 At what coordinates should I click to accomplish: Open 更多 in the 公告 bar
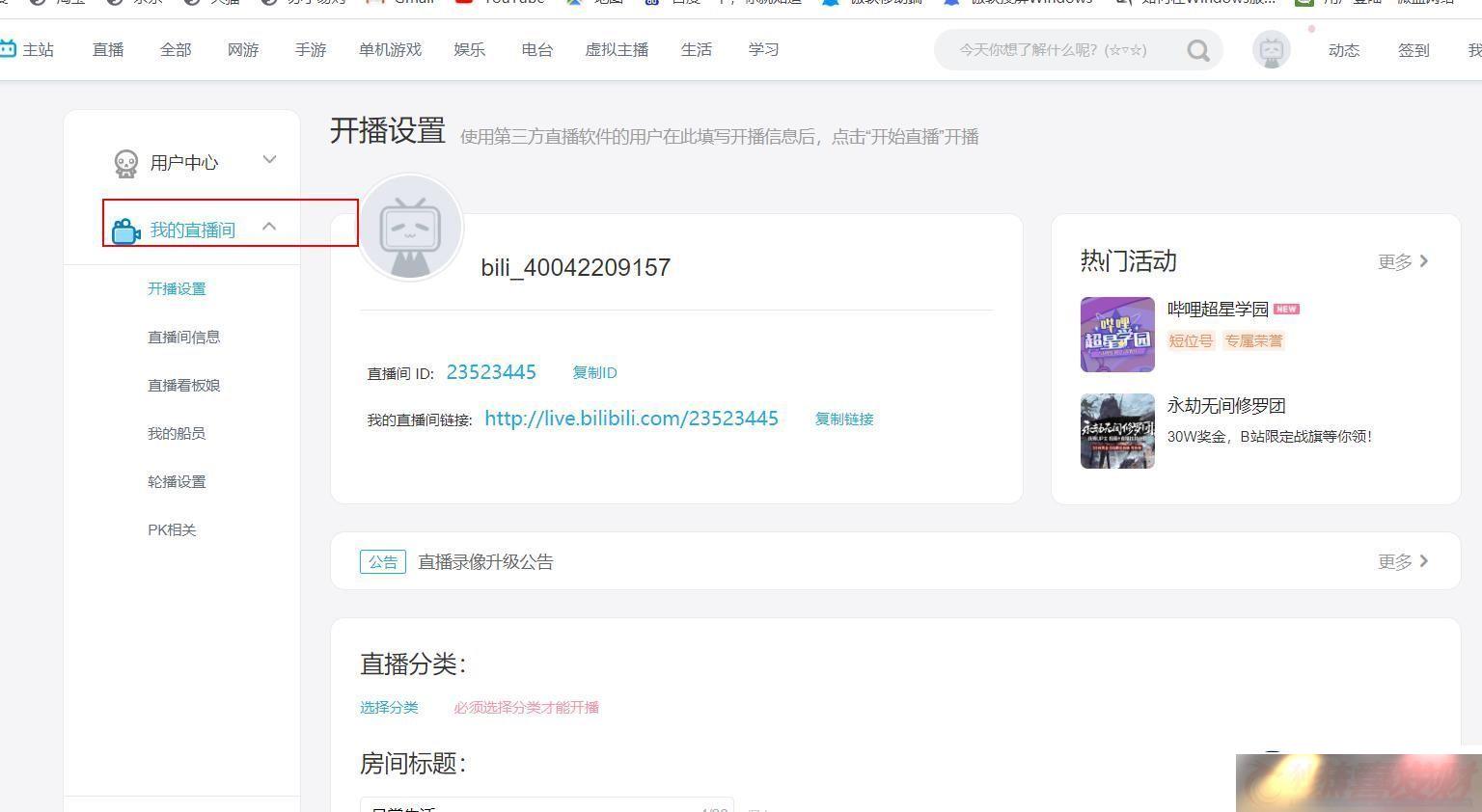tap(1403, 561)
